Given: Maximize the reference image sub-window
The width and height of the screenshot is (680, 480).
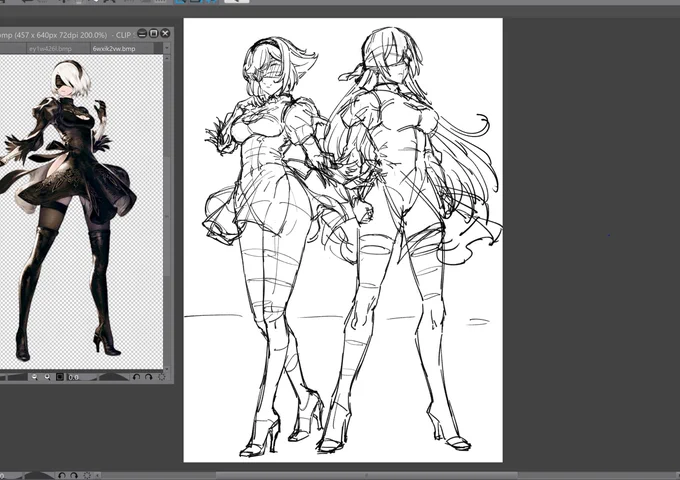Looking at the screenshot, I should (x=154, y=33).
